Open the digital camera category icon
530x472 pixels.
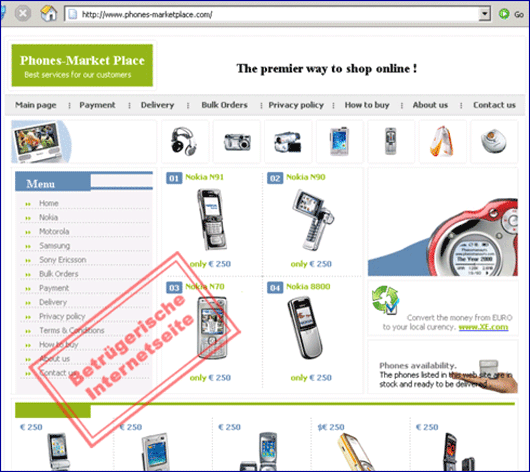click(237, 142)
